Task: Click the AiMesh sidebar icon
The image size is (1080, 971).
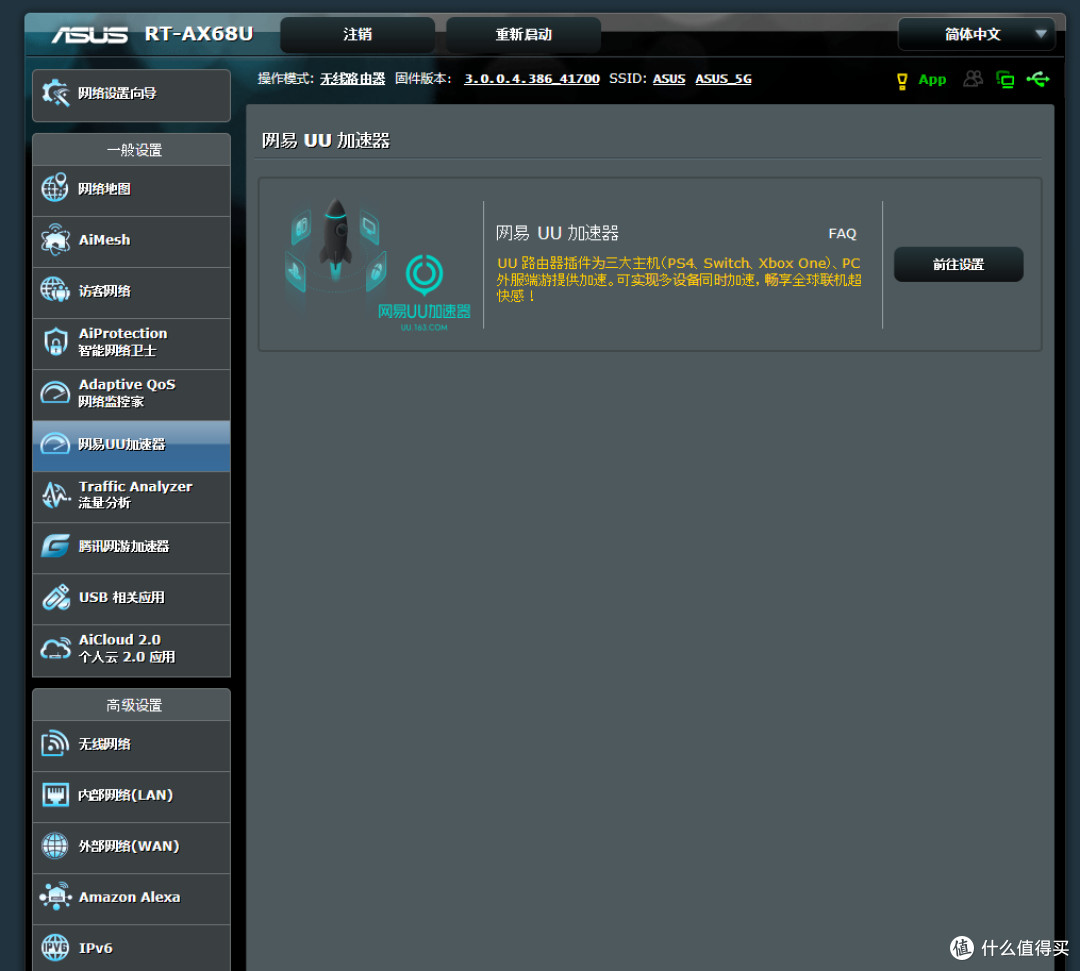Action: (x=55, y=240)
